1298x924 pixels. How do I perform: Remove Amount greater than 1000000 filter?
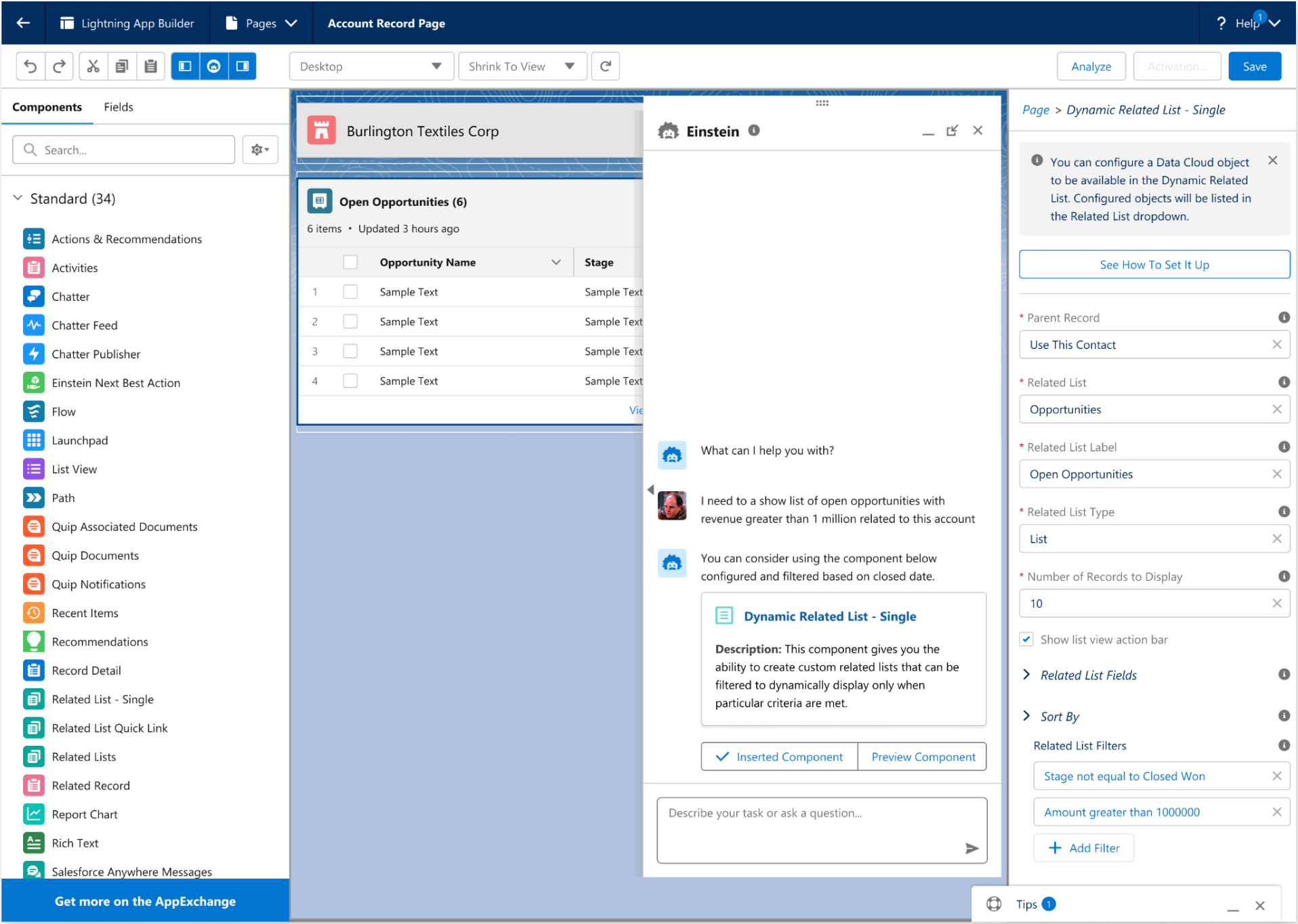[x=1276, y=812]
